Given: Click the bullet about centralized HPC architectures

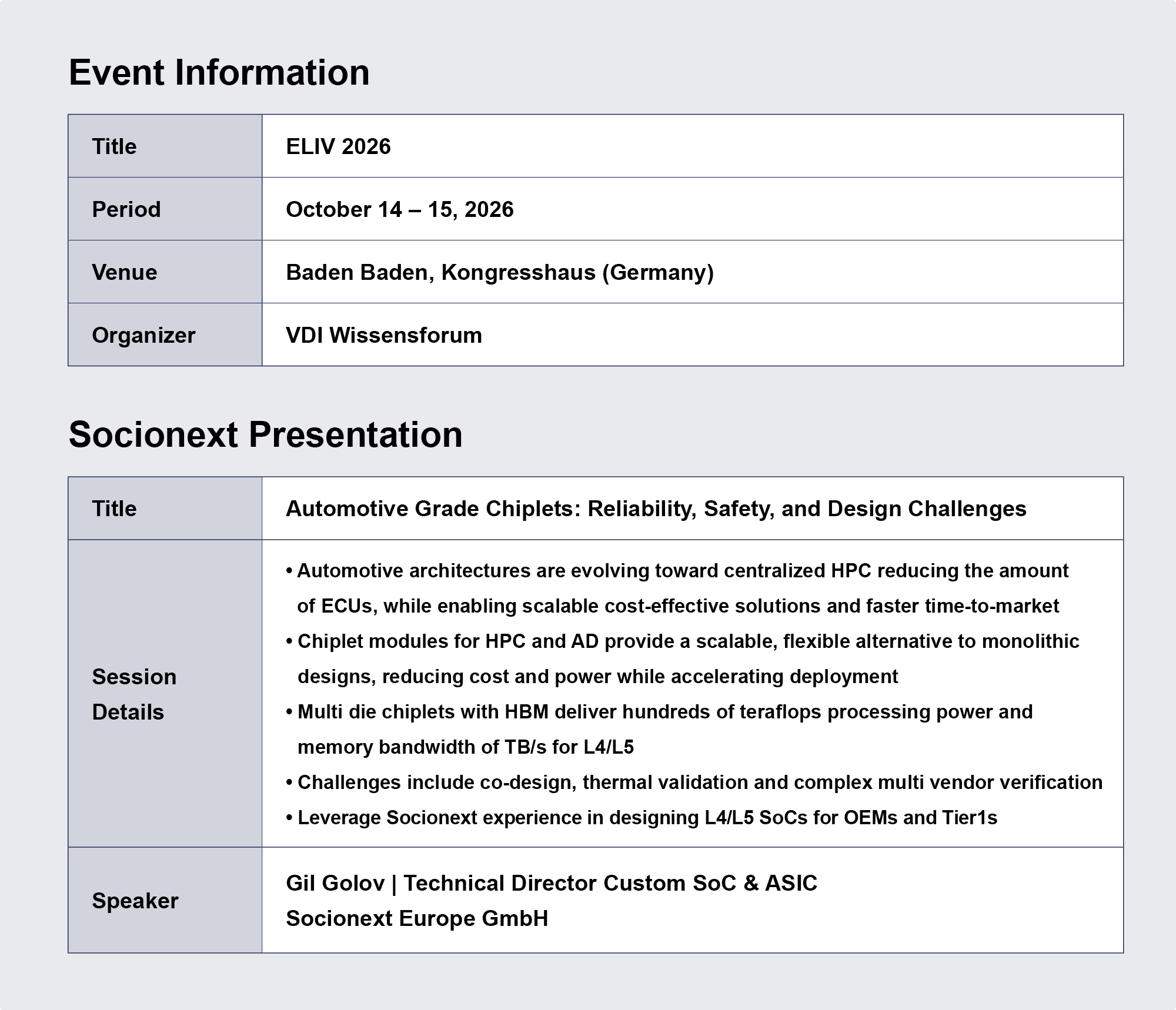Looking at the screenshot, I should tap(677, 588).
